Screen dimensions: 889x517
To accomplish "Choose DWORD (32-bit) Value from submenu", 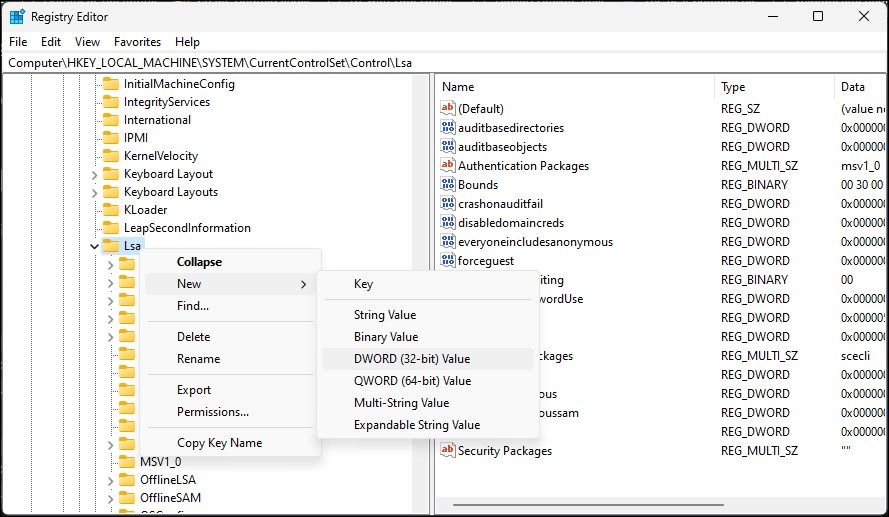I will pyautogui.click(x=411, y=359).
